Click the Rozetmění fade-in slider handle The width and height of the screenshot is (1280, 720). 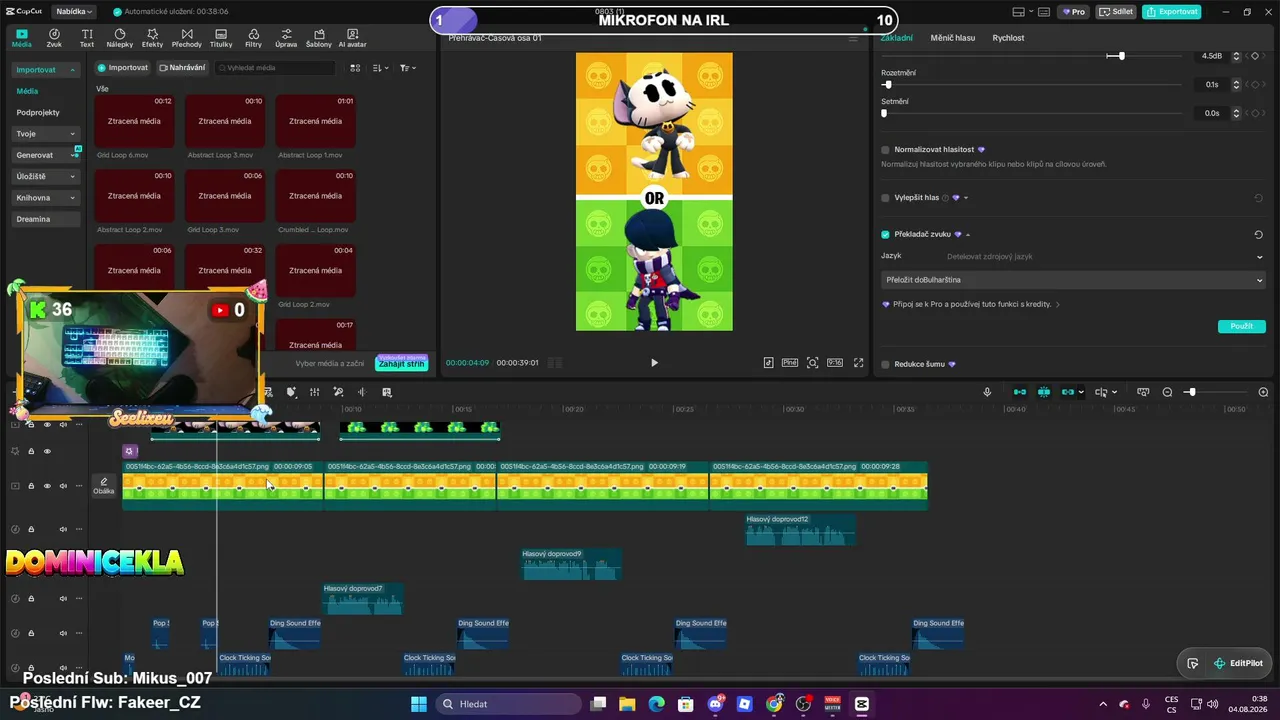coord(888,85)
